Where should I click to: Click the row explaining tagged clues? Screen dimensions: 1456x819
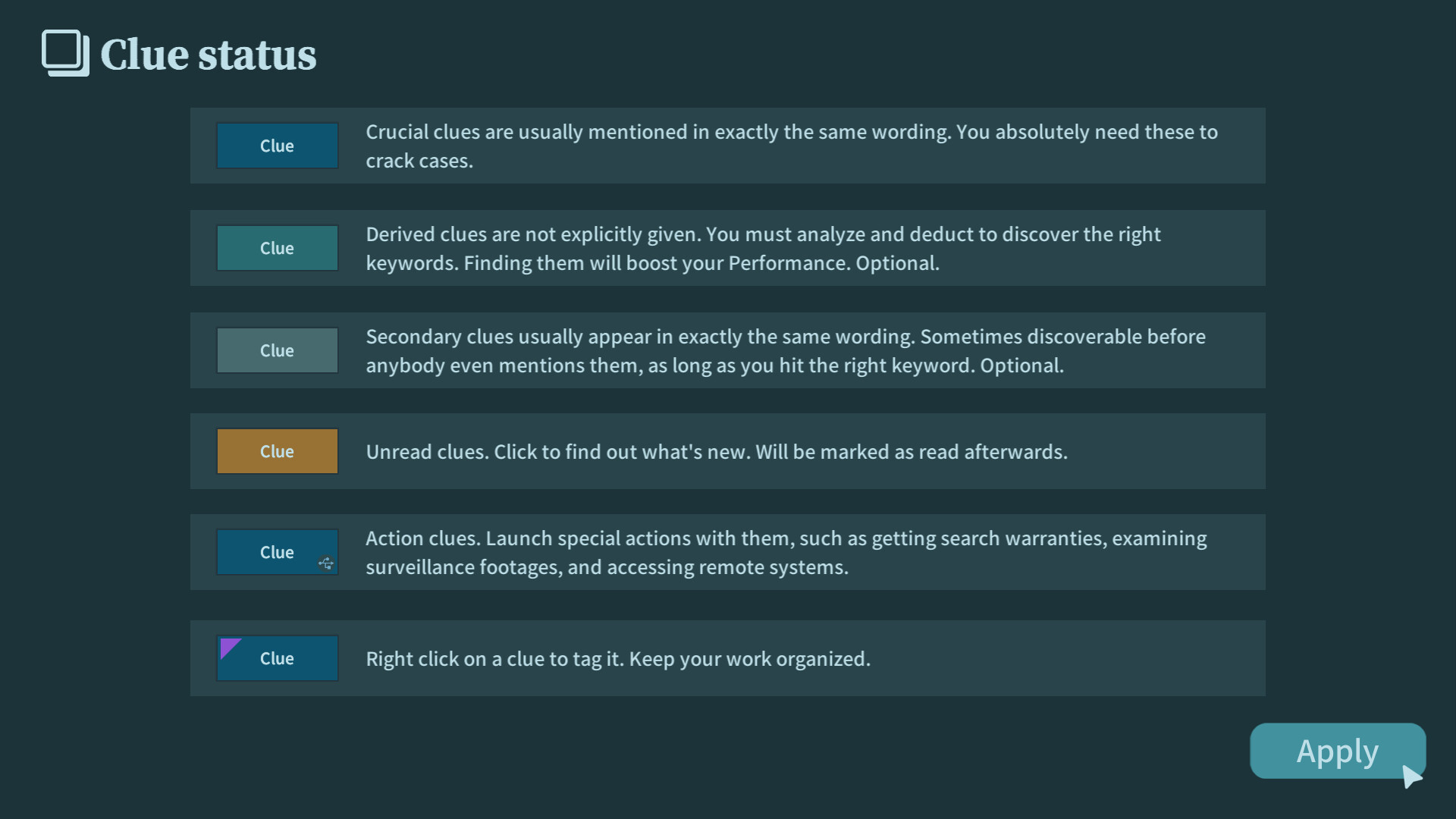coord(1062,659)
